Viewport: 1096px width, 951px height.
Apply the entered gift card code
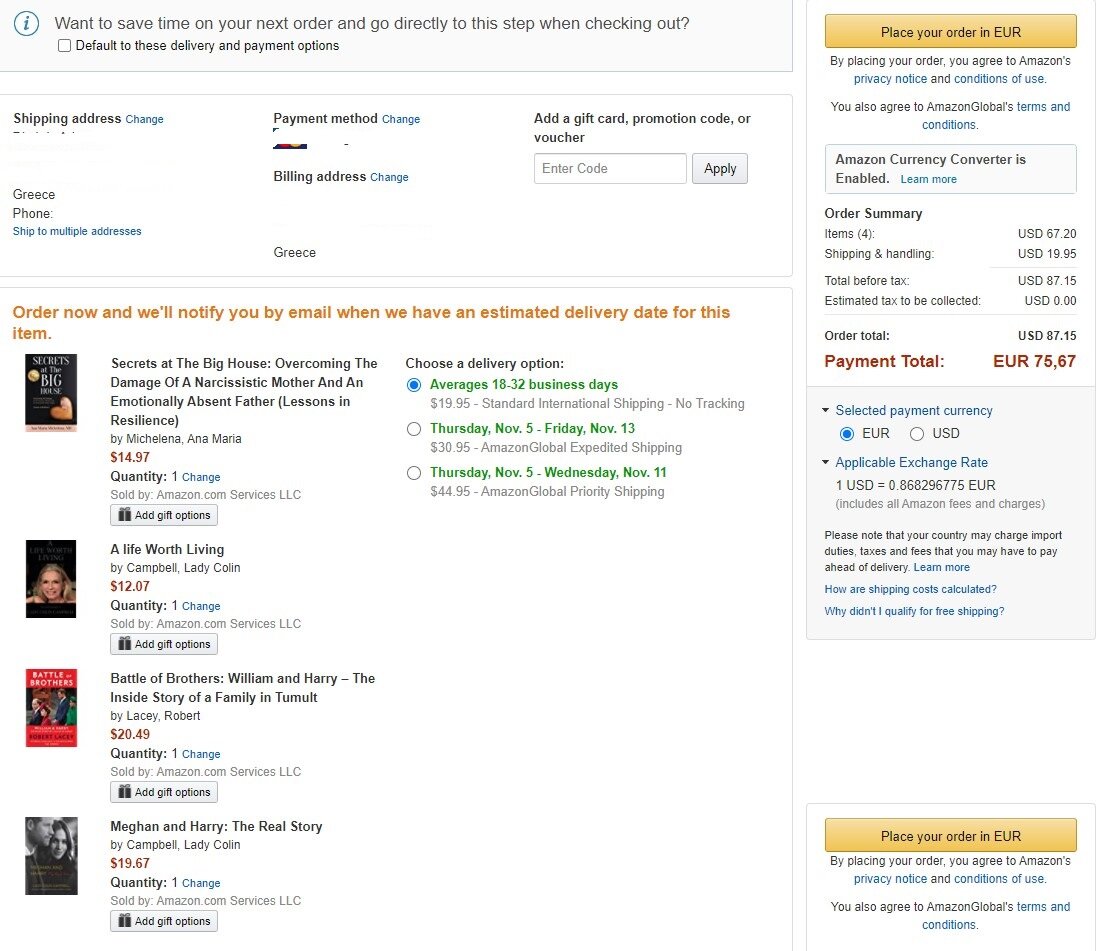719,169
